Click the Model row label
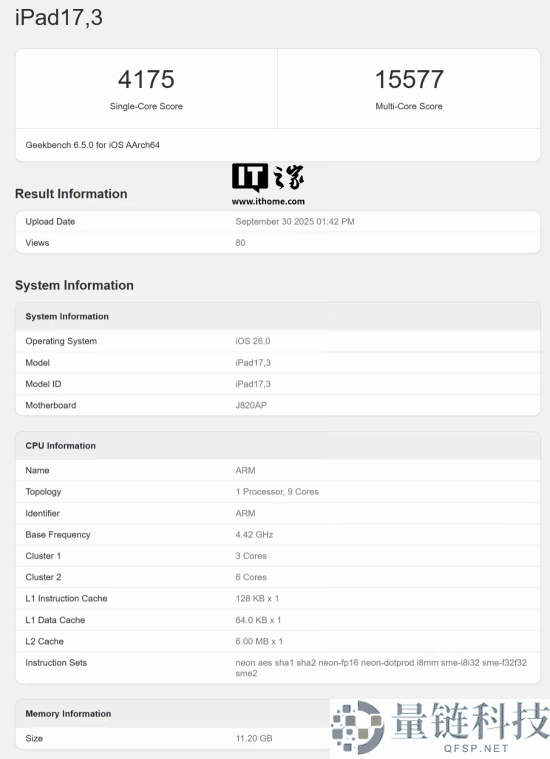550x759 pixels. (x=38, y=363)
